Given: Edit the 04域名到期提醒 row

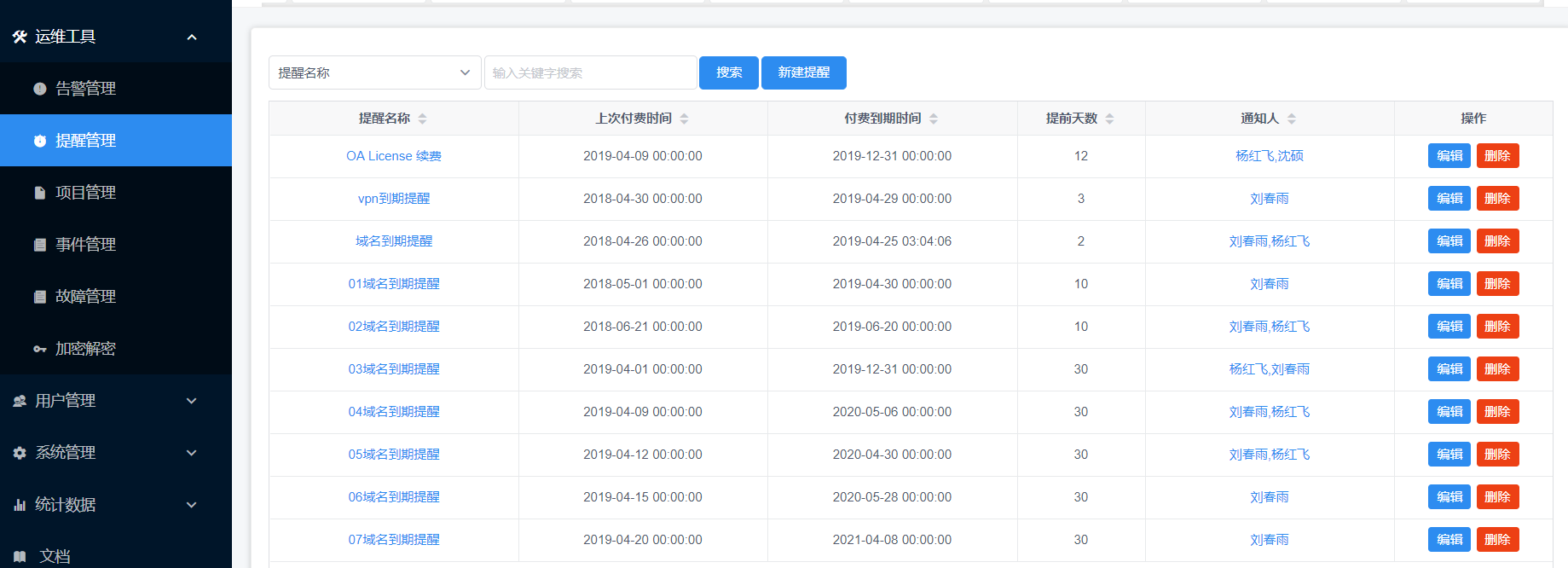Looking at the screenshot, I should 1449,412.
